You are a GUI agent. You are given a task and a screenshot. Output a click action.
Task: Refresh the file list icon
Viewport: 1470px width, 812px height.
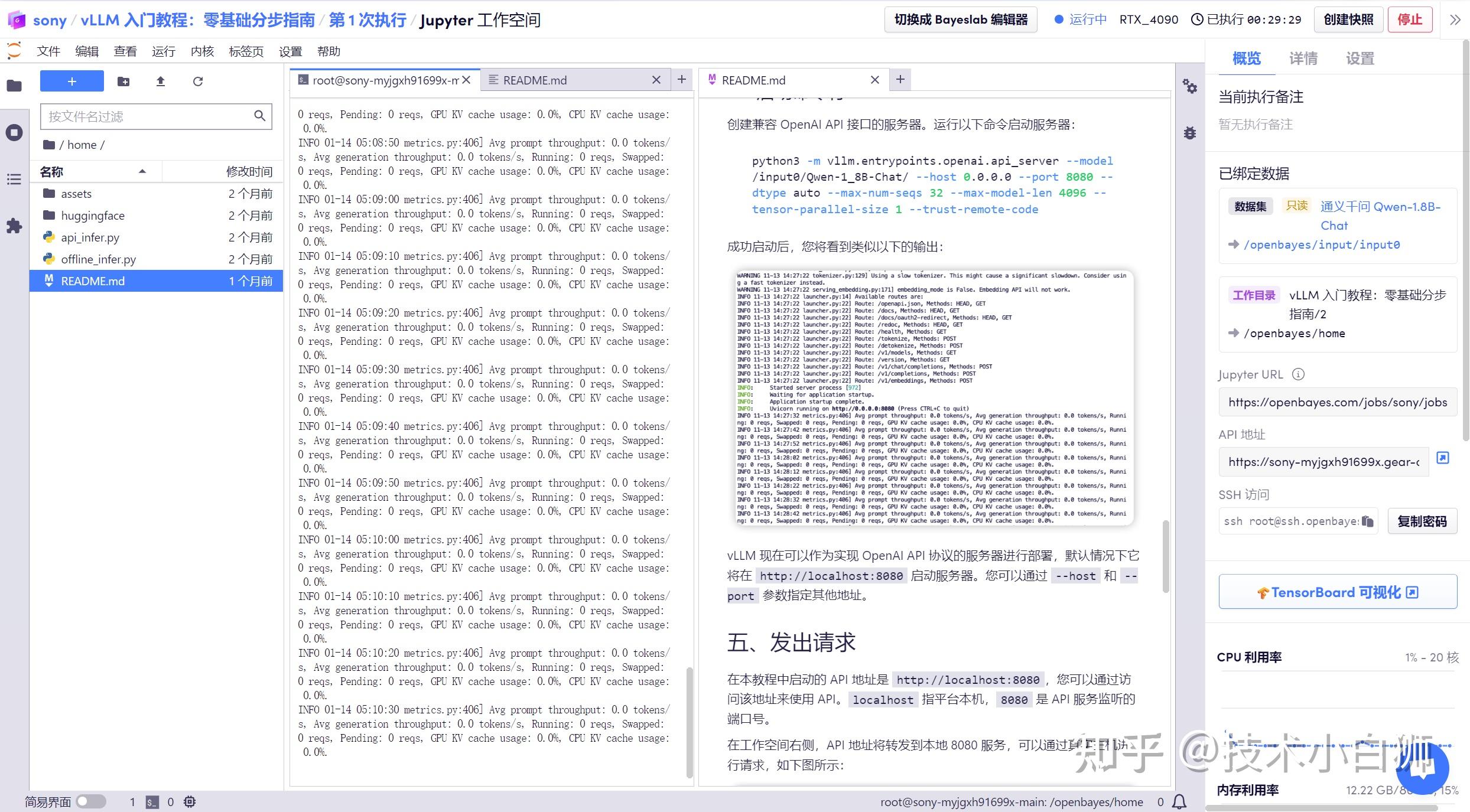198,81
